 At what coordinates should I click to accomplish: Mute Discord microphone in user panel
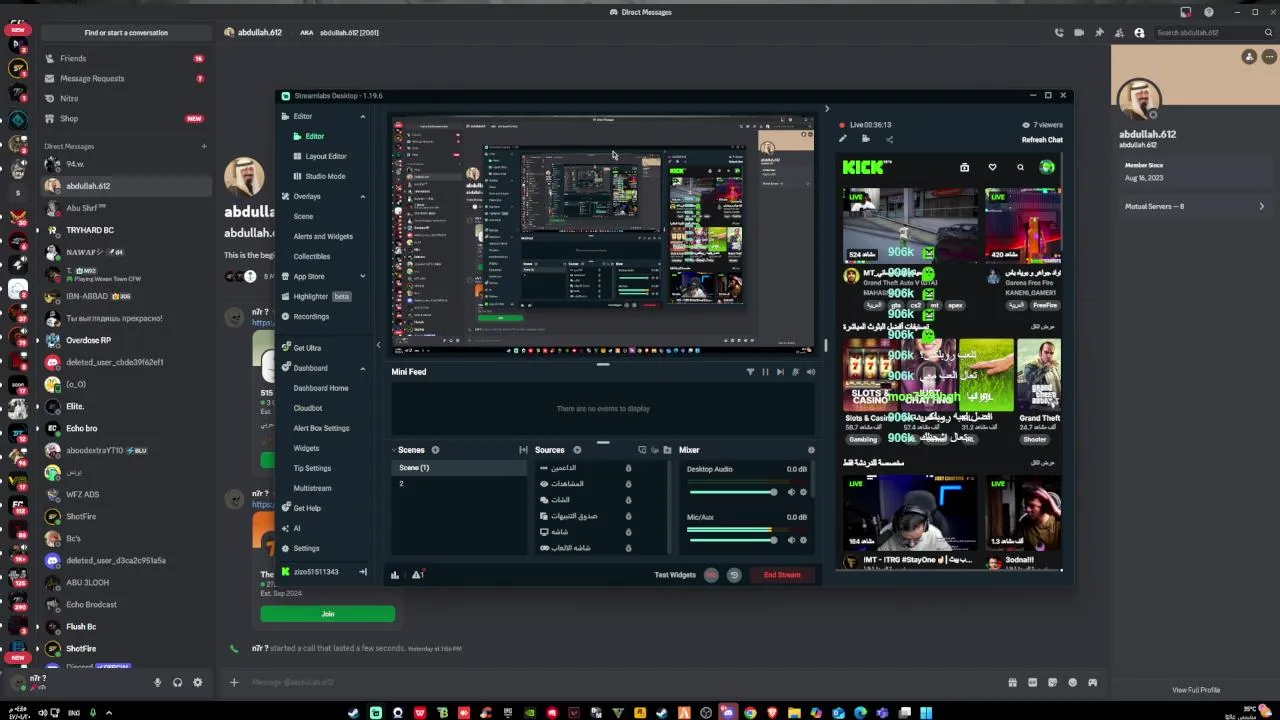pos(157,683)
